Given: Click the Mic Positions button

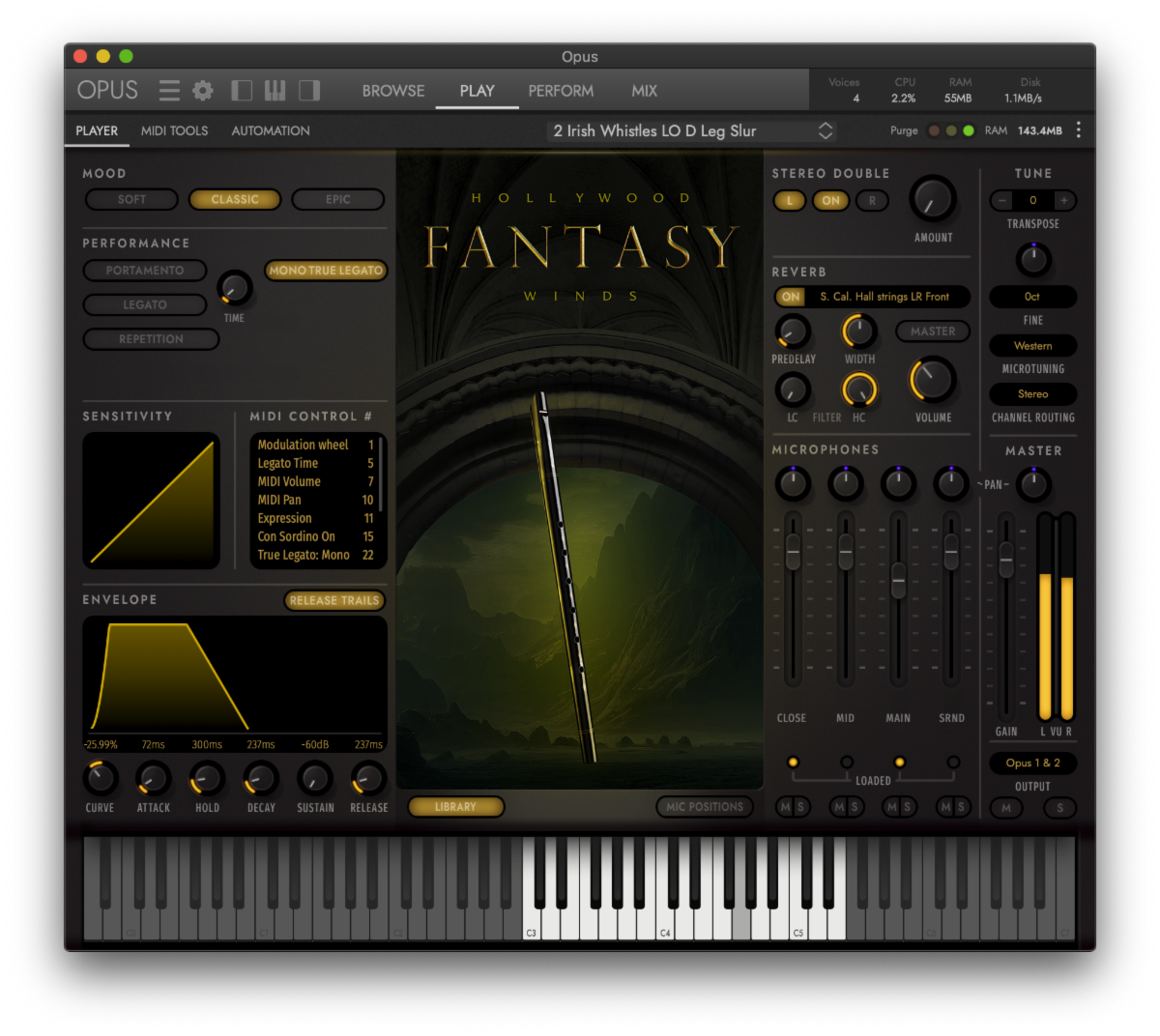Looking at the screenshot, I should pos(705,807).
